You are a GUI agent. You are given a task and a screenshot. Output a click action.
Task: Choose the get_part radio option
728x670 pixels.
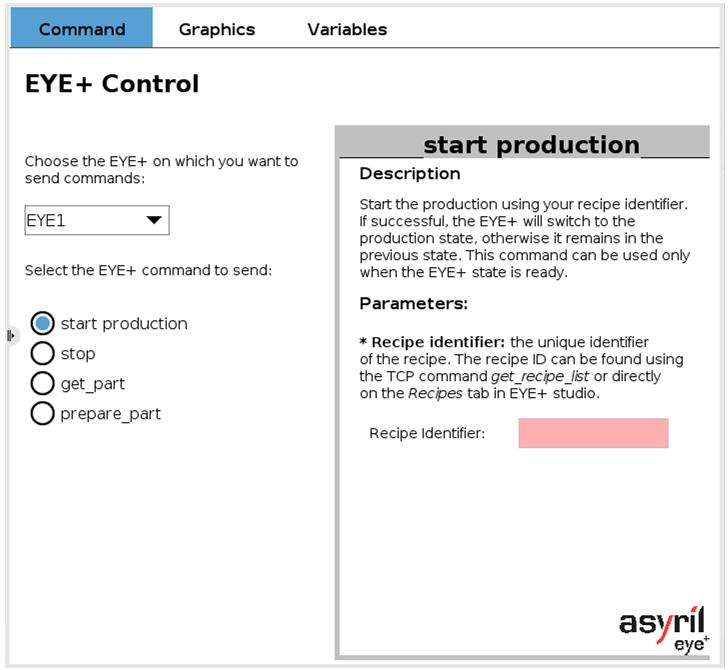pyautogui.click(x=43, y=384)
